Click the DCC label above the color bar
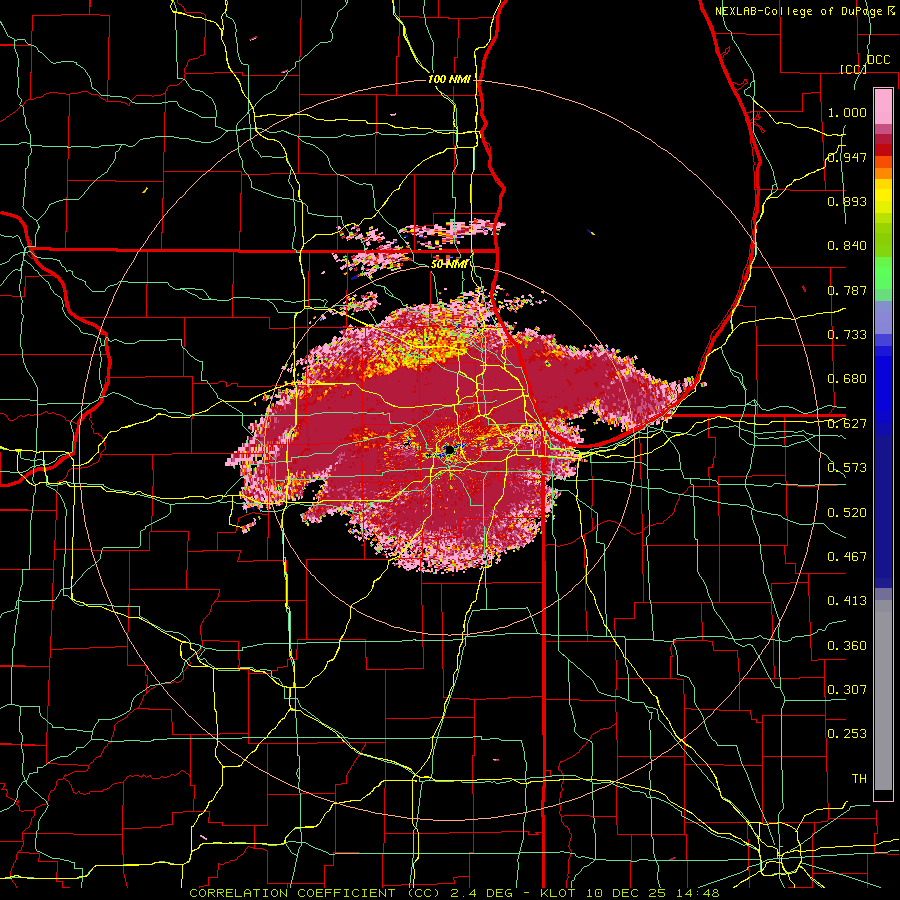The height and width of the screenshot is (900, 900). pyautogui.click(x=878, y=60)
